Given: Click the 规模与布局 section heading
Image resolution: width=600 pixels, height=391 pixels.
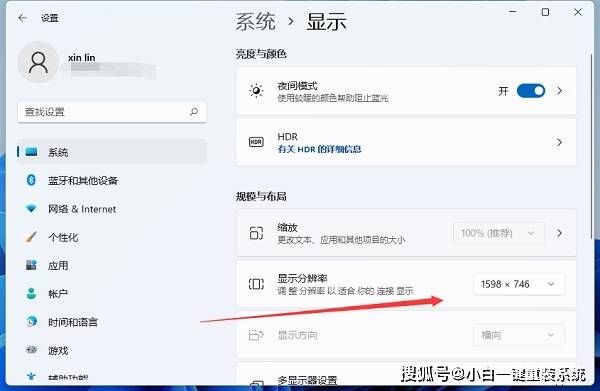Looking at the screenshot, I should pyautogui.click(x=261, y=197).
